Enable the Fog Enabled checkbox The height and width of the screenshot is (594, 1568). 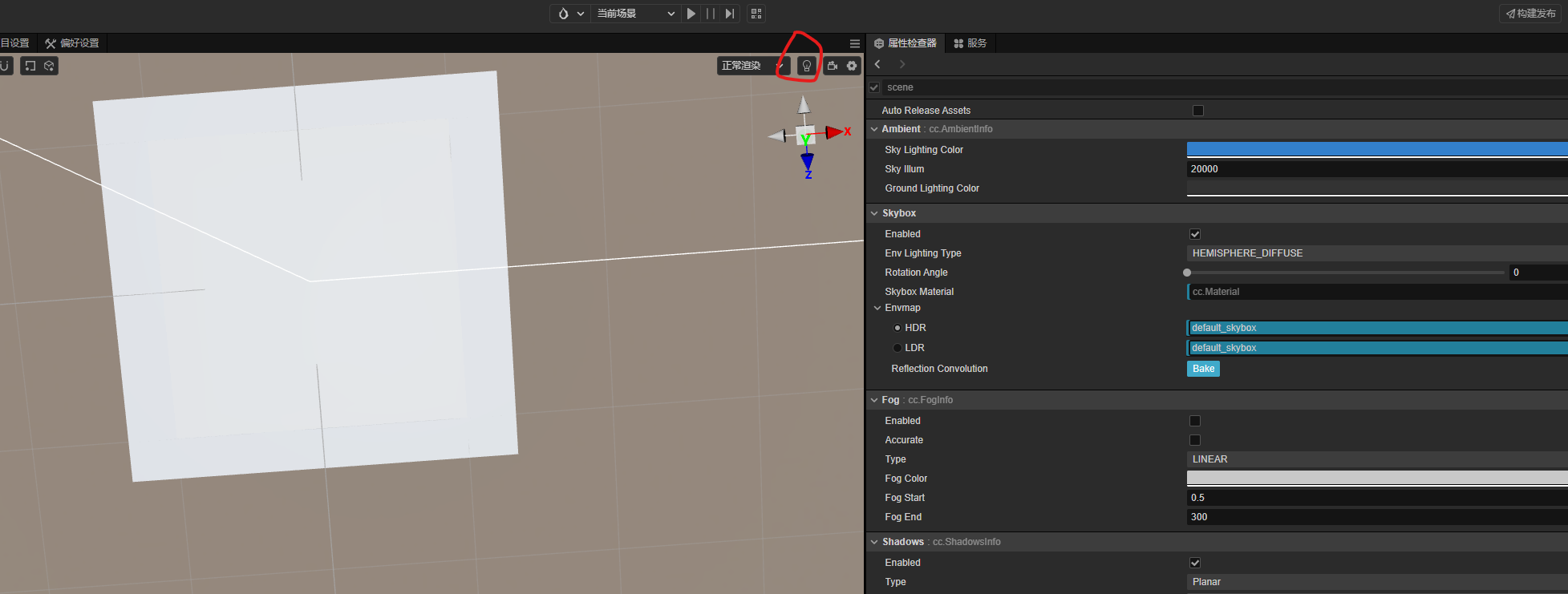point(1195,421)
